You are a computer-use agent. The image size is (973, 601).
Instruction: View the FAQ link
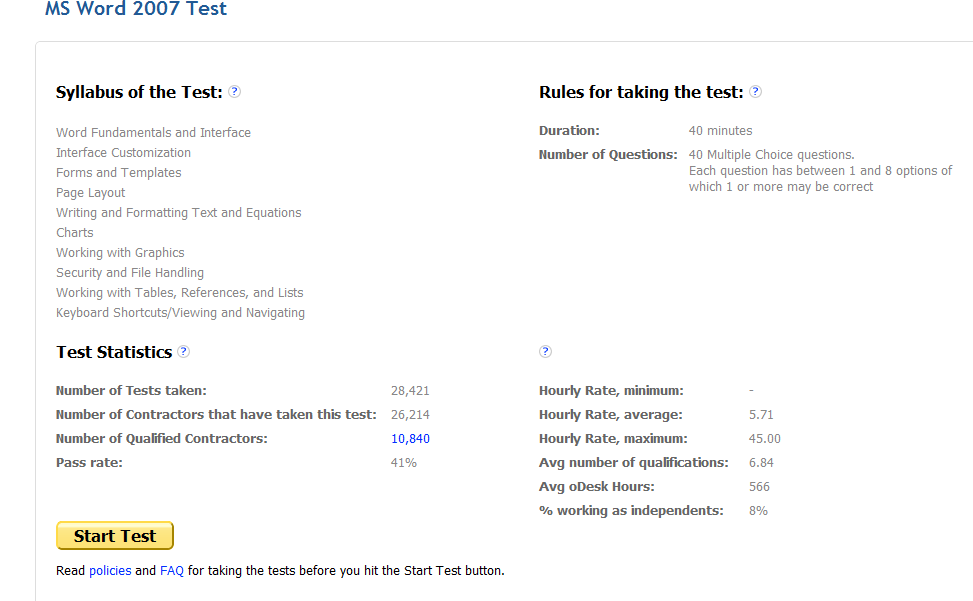(x=171, y=570)
